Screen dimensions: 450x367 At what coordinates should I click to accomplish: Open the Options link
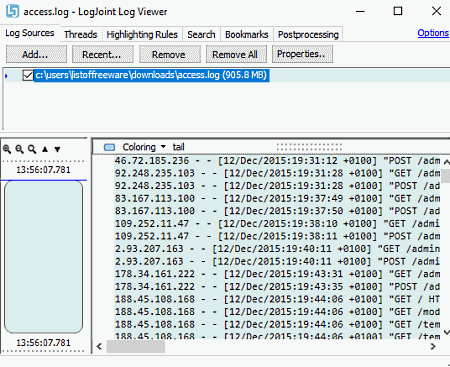(x=433, y=33)
